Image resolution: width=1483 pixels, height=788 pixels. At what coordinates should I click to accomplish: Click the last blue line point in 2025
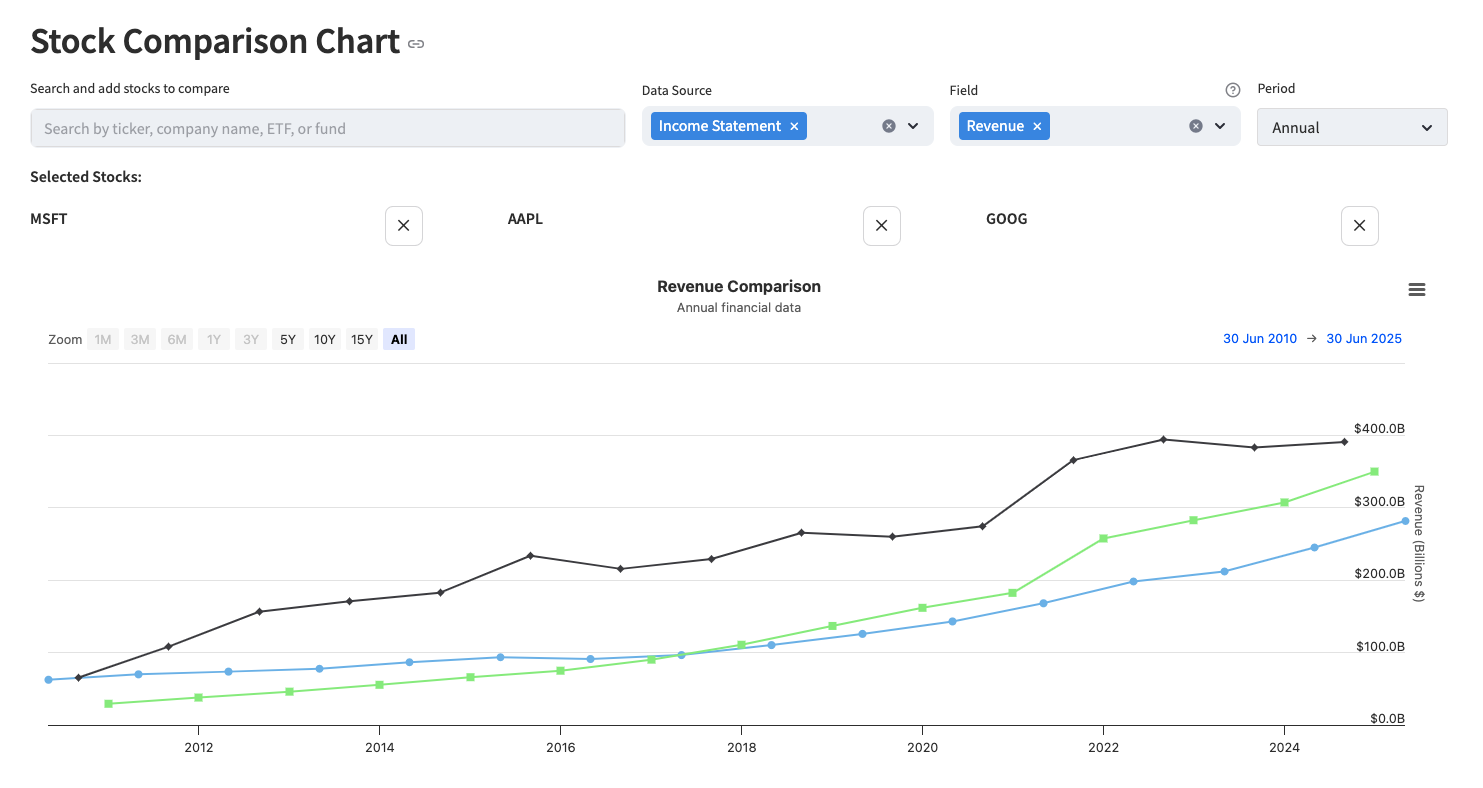(x=1405, y=521)
